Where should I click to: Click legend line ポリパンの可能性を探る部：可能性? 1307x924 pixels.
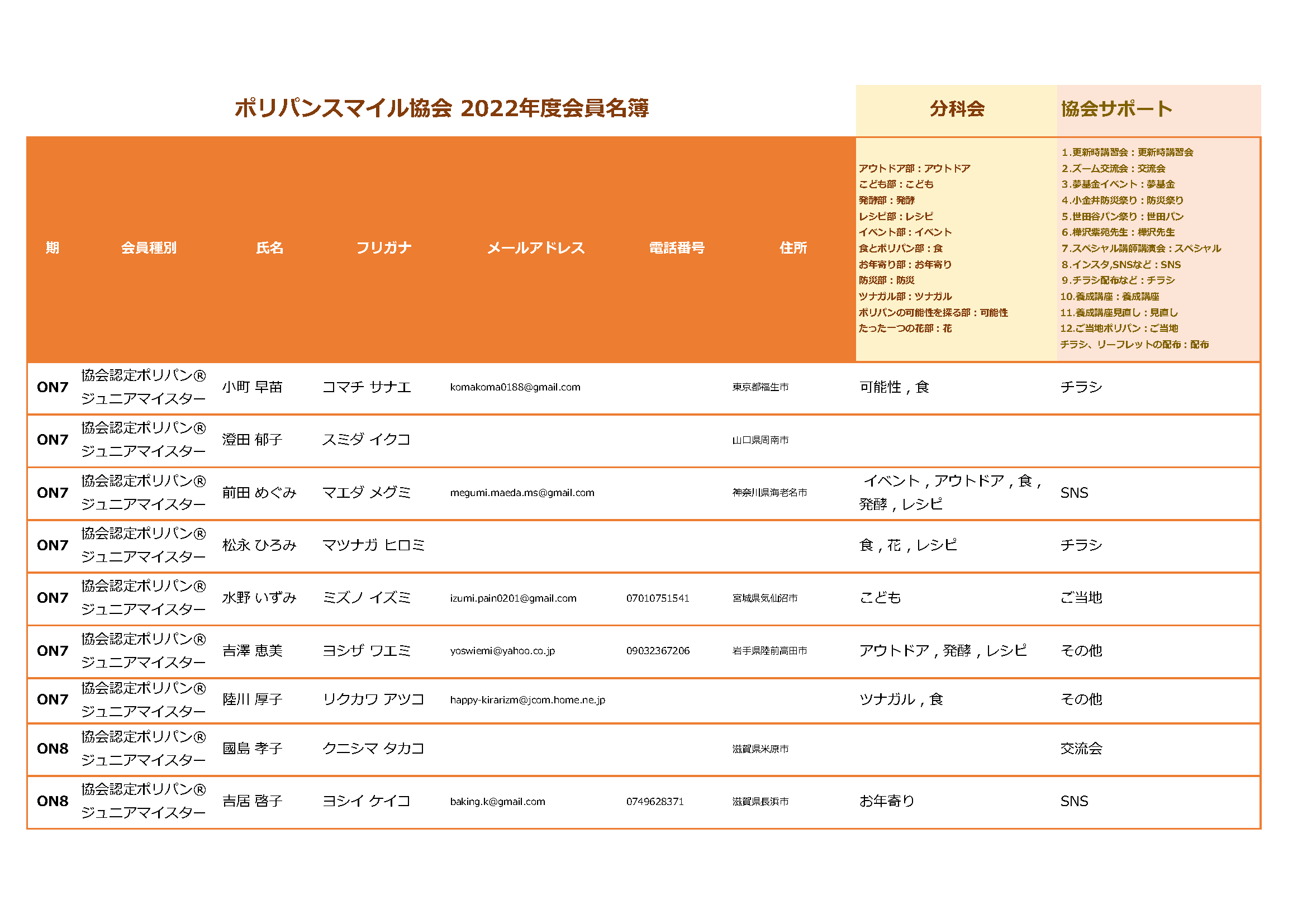[x=933, y=313]
